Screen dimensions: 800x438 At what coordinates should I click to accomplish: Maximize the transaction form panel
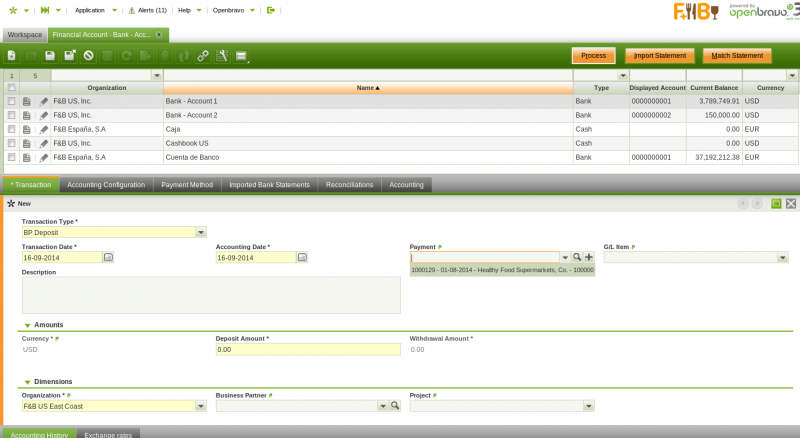coord(776,204)
